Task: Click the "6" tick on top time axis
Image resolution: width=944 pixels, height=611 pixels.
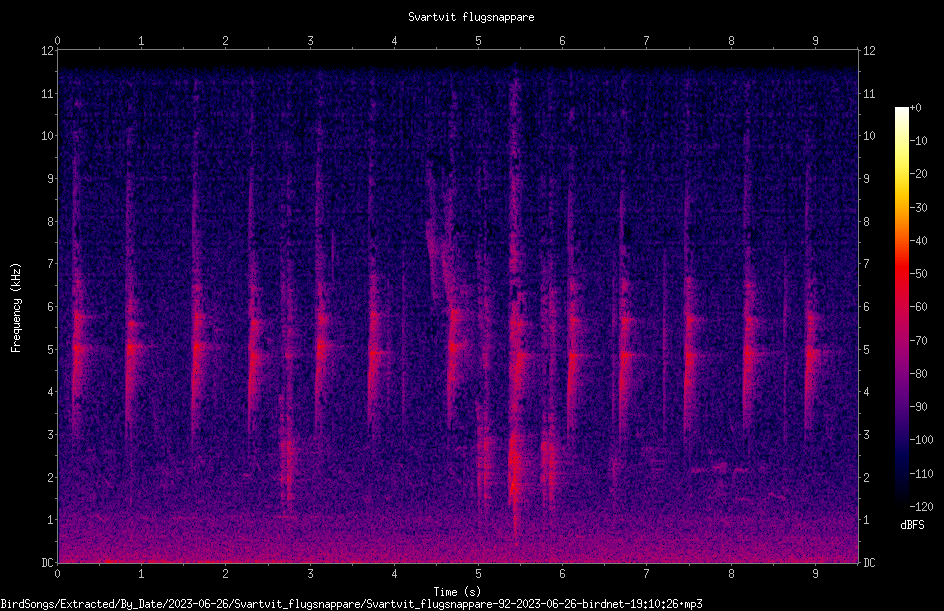Action: pos(563,41)
